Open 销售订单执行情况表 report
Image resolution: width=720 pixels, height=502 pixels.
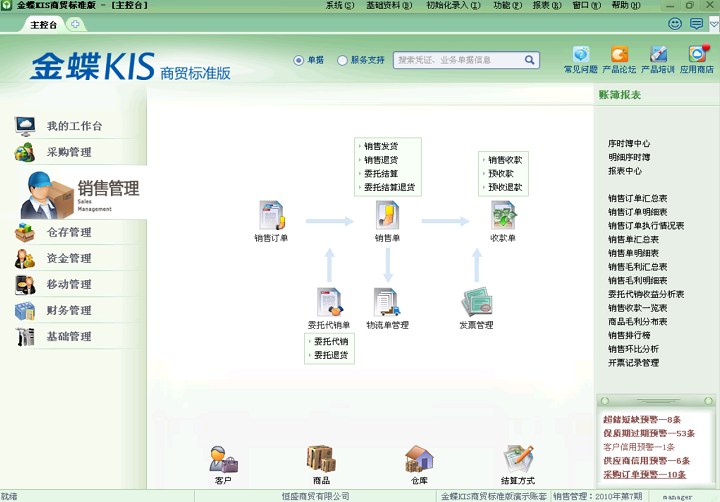click(x=646, y=226)
